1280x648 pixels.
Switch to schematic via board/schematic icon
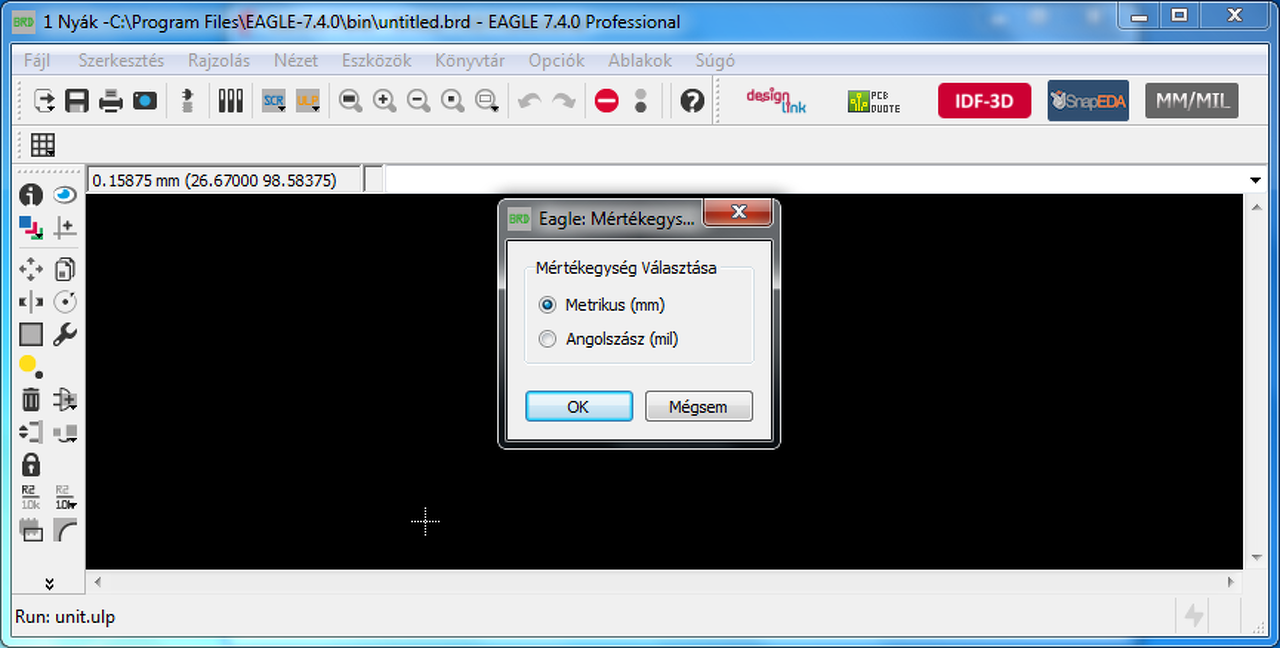point(187,100)
